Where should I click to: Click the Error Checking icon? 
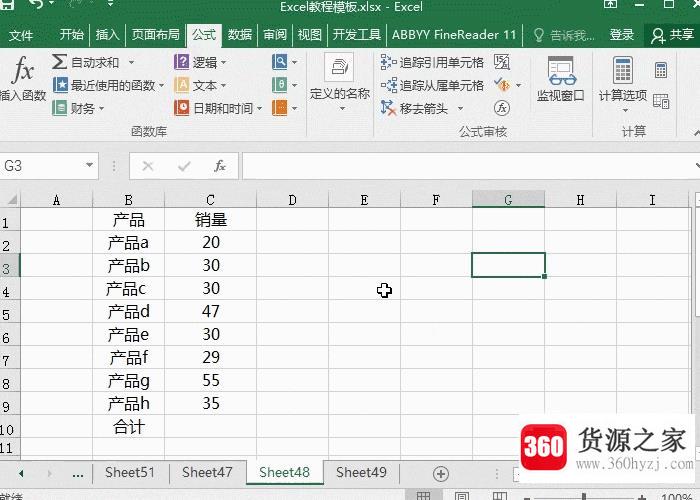502,85
